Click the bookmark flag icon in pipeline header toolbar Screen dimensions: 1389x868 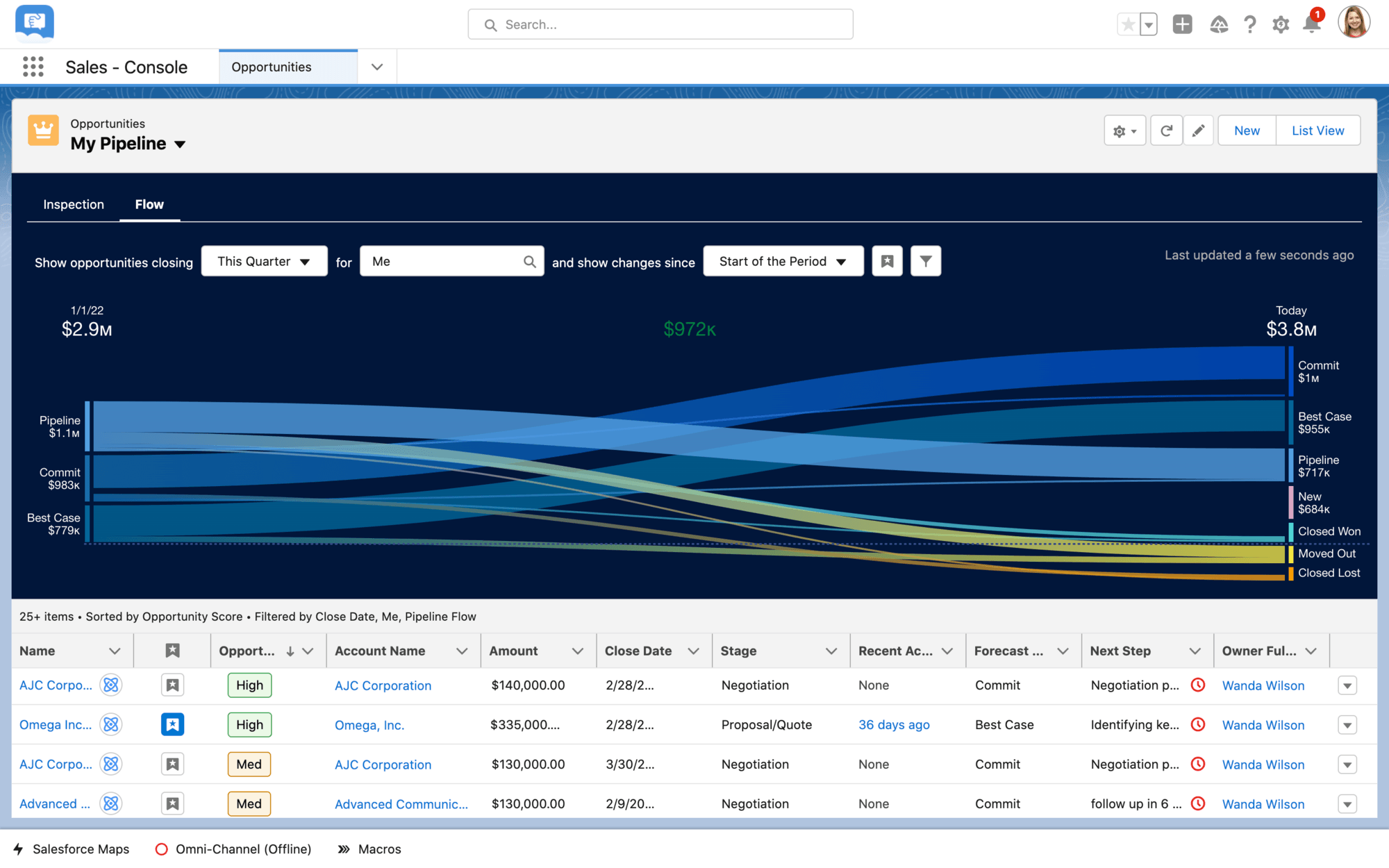887,261
